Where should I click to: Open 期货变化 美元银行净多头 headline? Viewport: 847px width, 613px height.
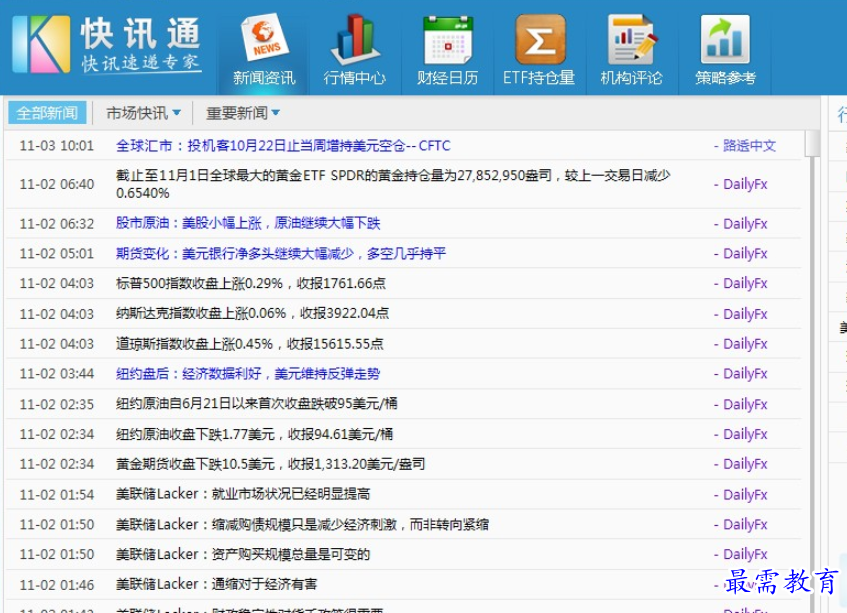[281, 254]
